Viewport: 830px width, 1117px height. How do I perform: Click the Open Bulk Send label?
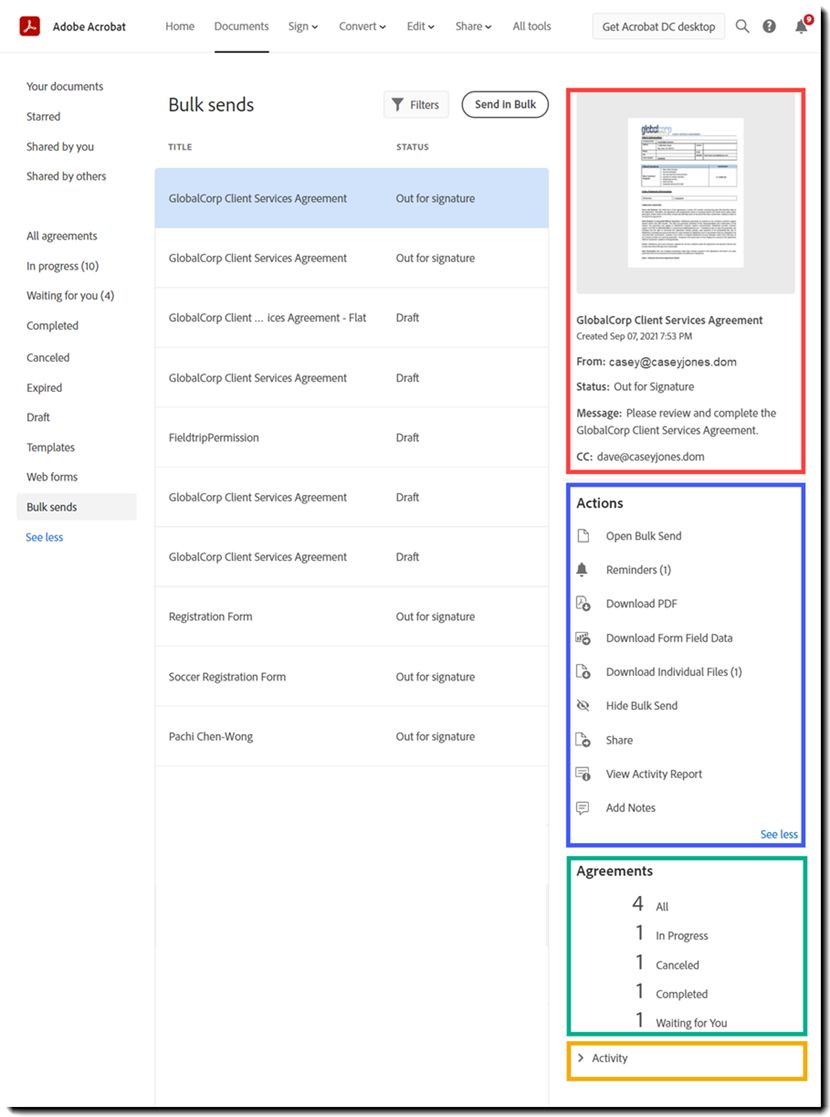[x=643, y=536]
